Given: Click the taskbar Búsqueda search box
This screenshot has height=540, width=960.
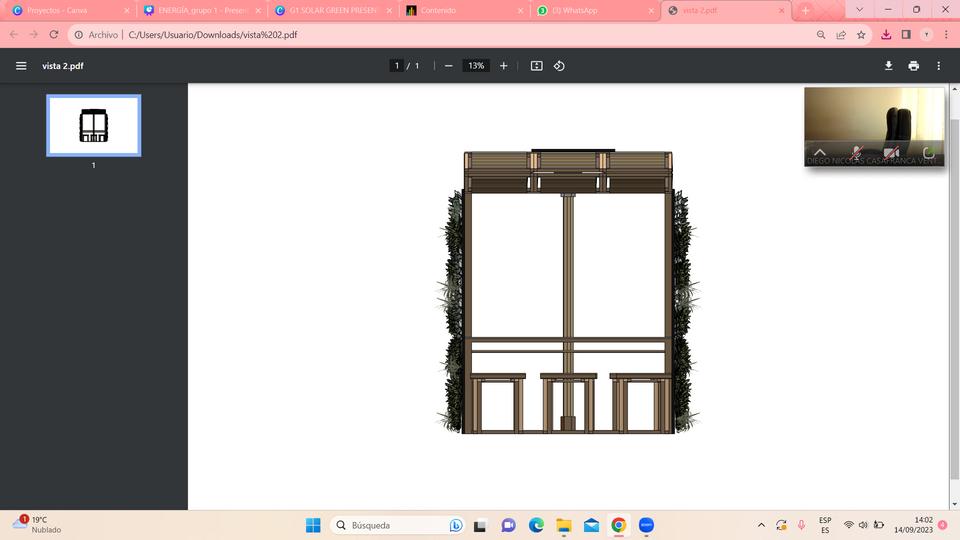Looking at the screenshot, I should pos(397,525).
